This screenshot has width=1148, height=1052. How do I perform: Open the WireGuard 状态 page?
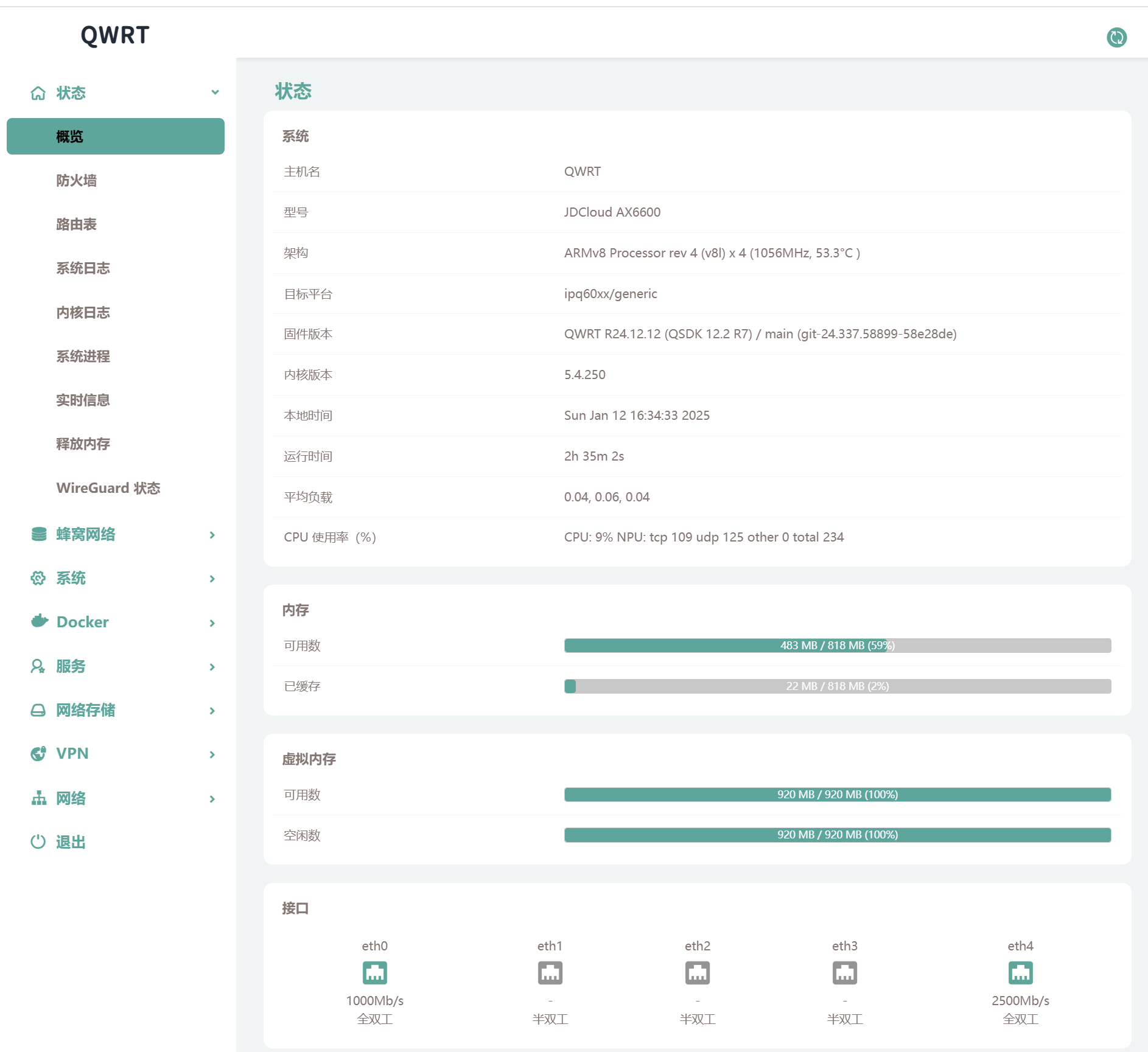coord(108,488)
